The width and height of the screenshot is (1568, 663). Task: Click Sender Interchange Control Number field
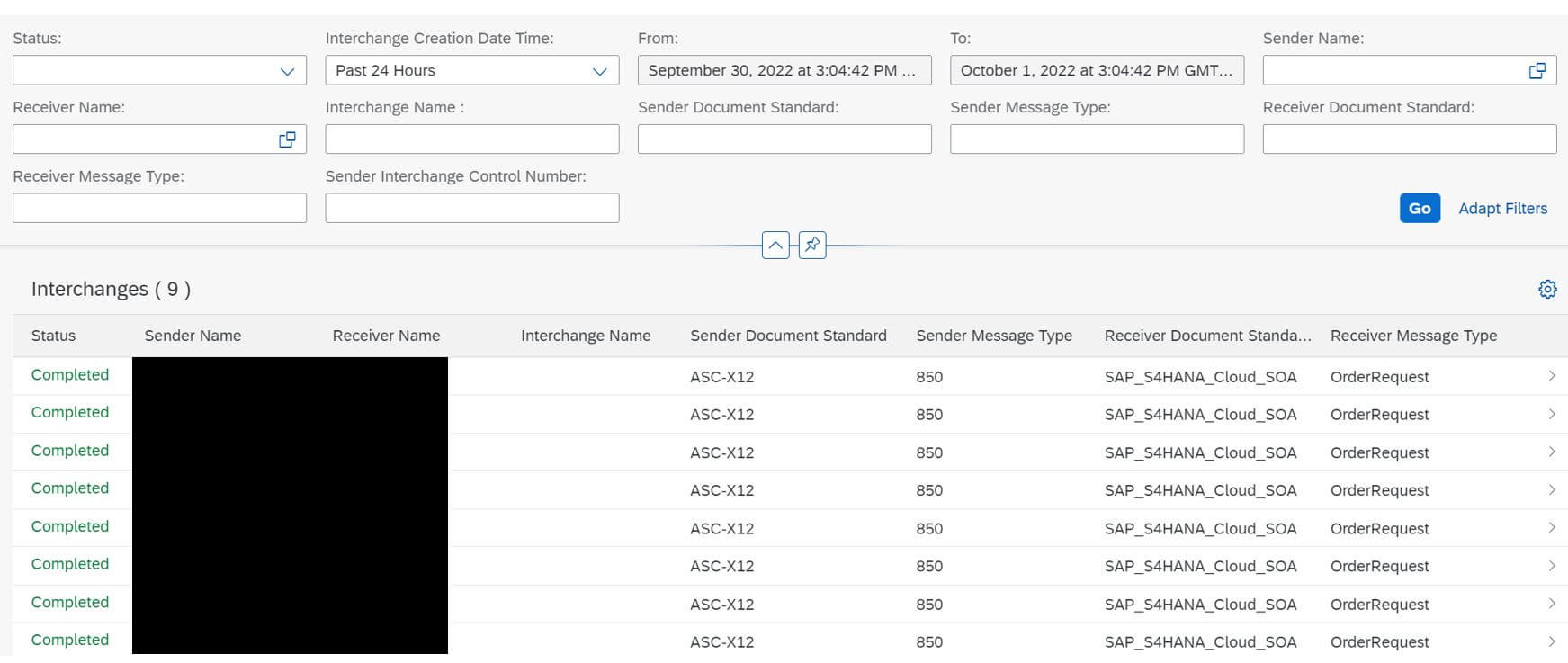[471, 208]
